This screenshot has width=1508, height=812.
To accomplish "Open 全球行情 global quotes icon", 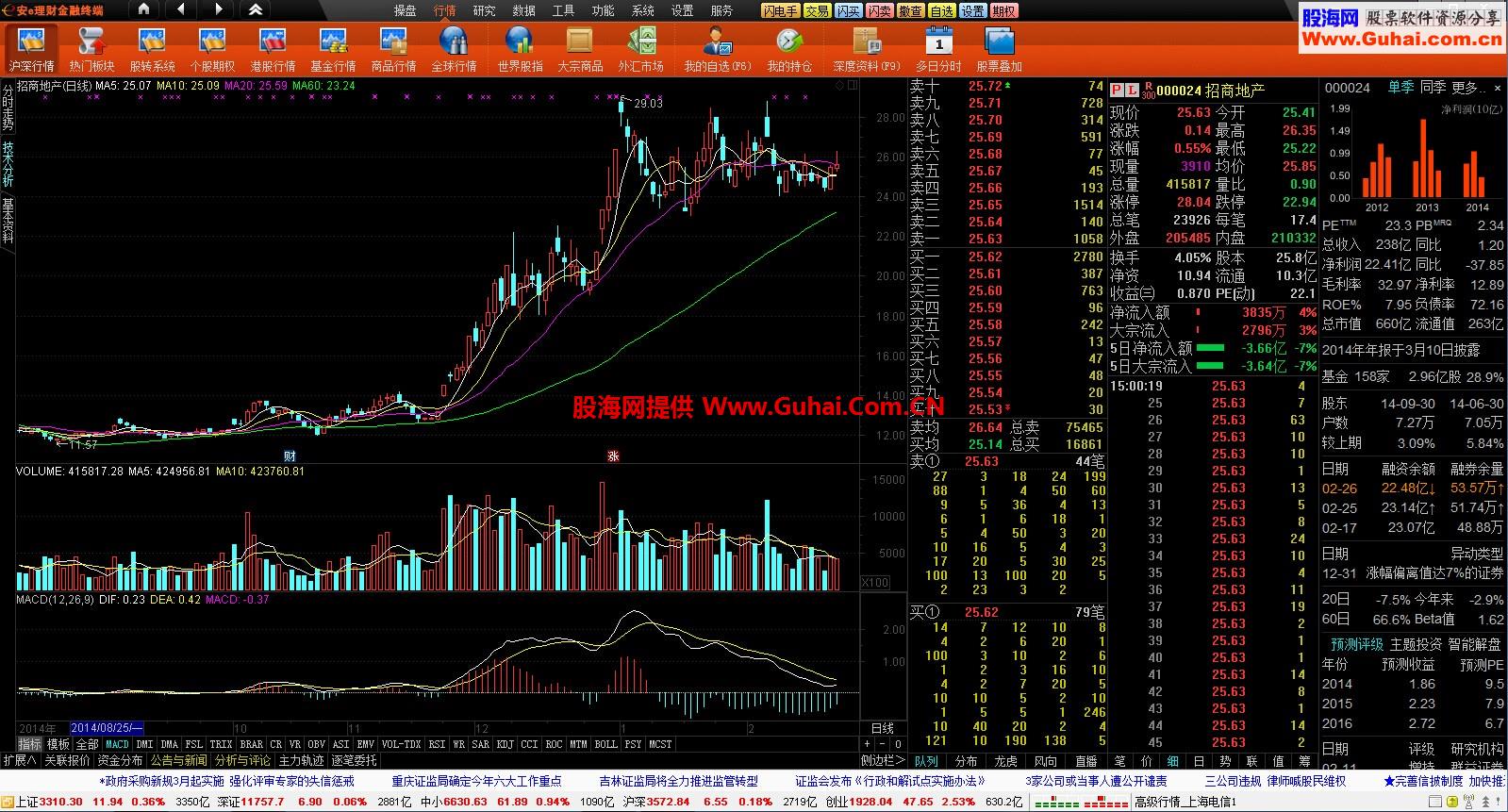I will click(454, 49).
